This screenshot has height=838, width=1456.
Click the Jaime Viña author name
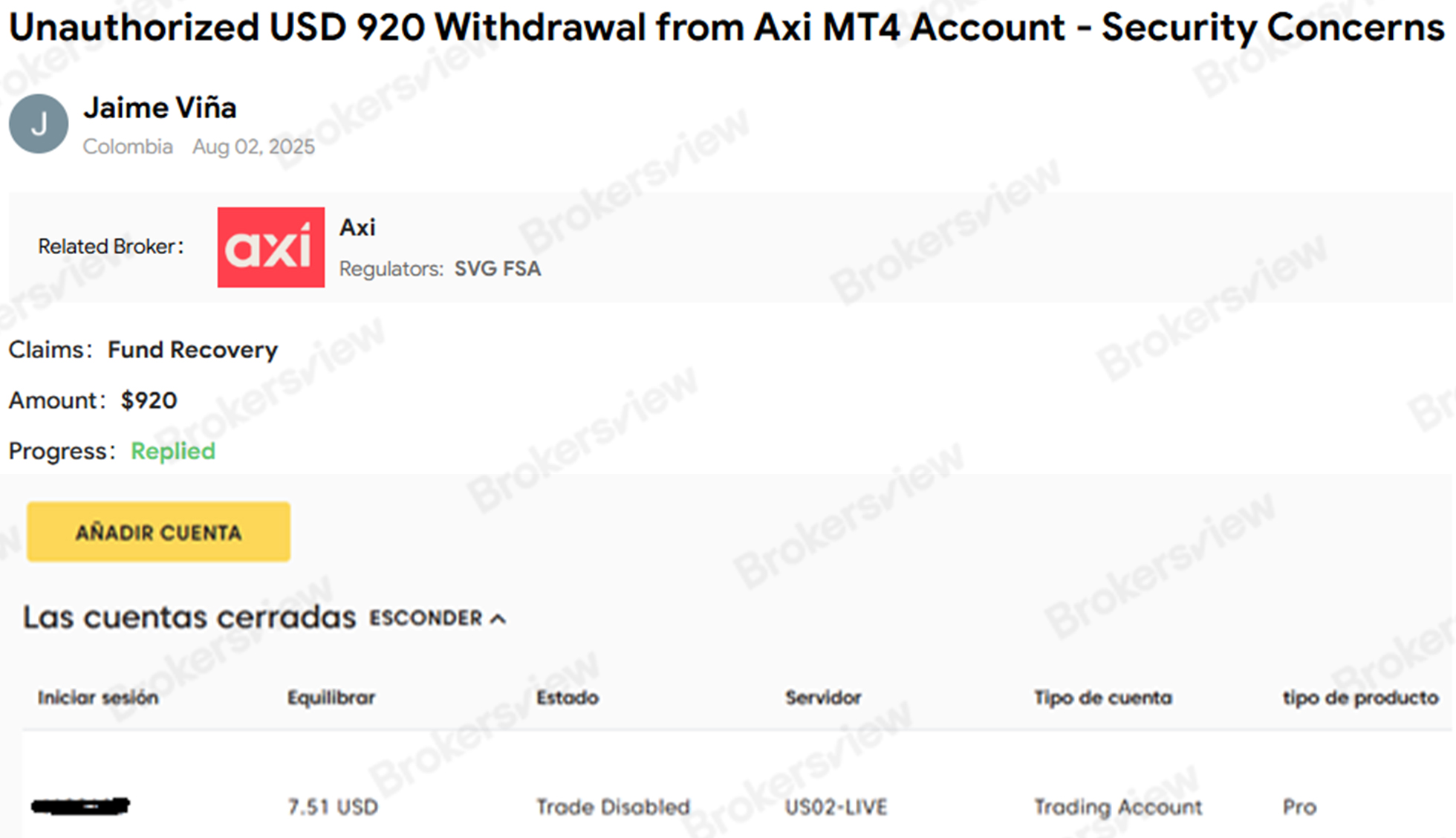coord(160,108)
